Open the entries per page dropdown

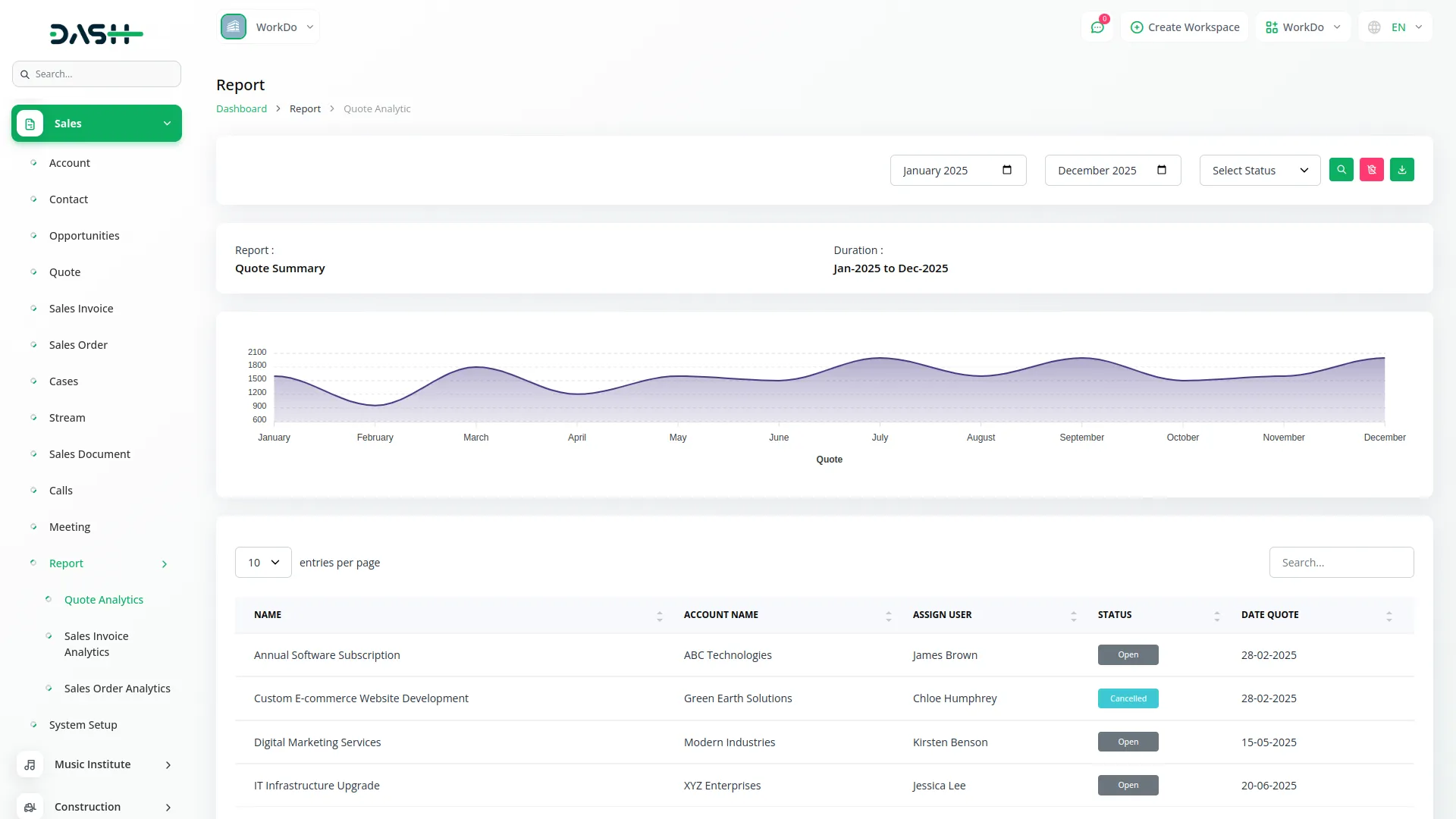coord(263,563)
